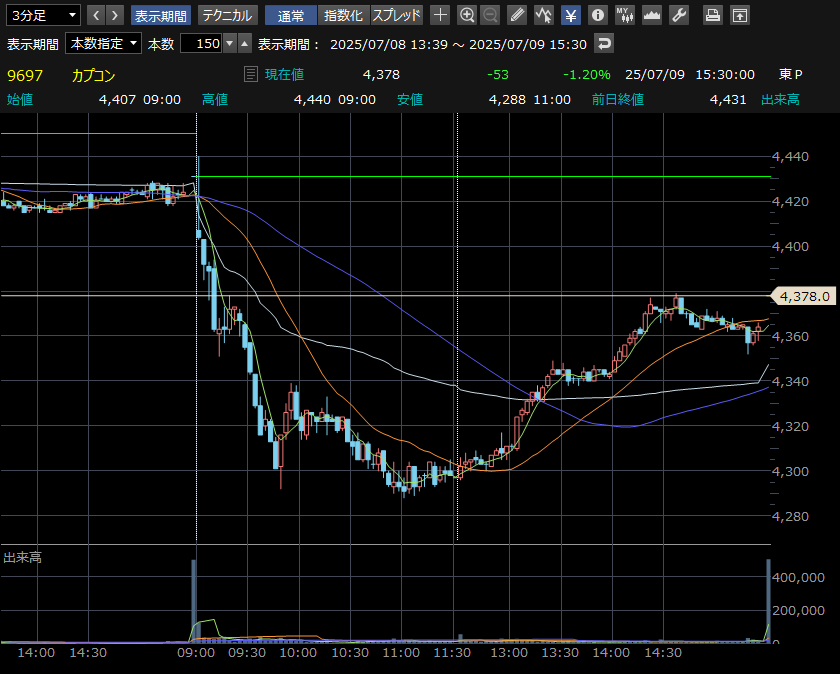
Task: Open the 表示期間 tab
Action: [160, 15]
